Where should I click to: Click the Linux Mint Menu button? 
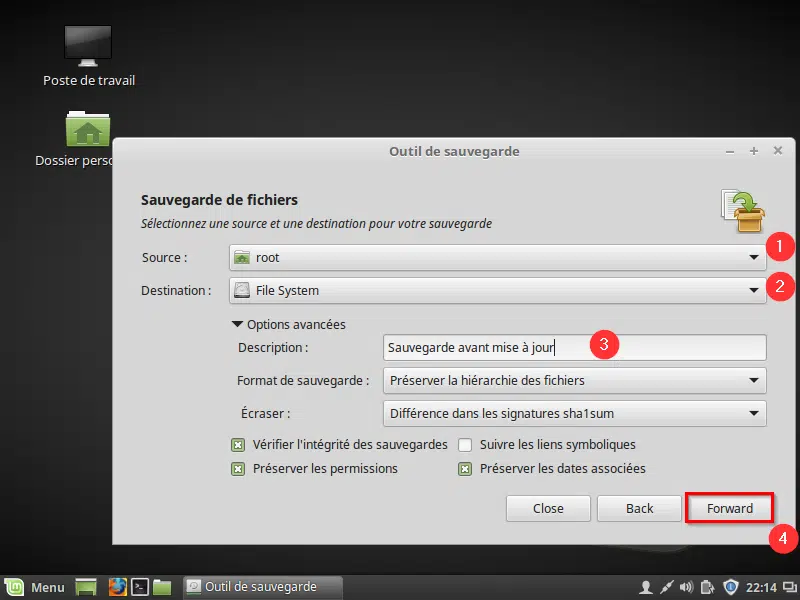pos(35,587)
